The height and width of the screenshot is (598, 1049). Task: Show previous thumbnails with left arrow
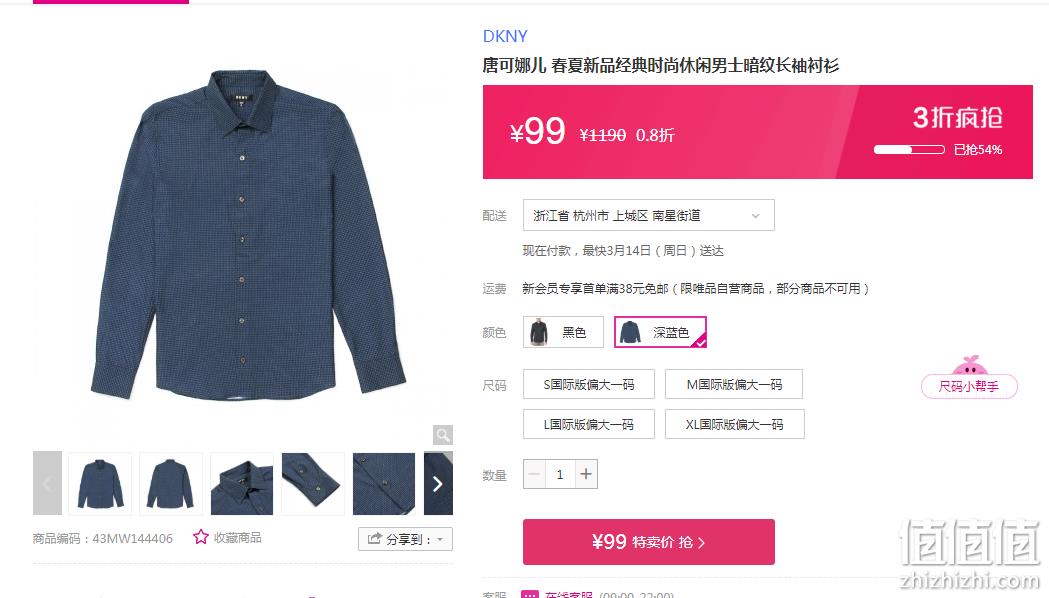click(47, 484)
